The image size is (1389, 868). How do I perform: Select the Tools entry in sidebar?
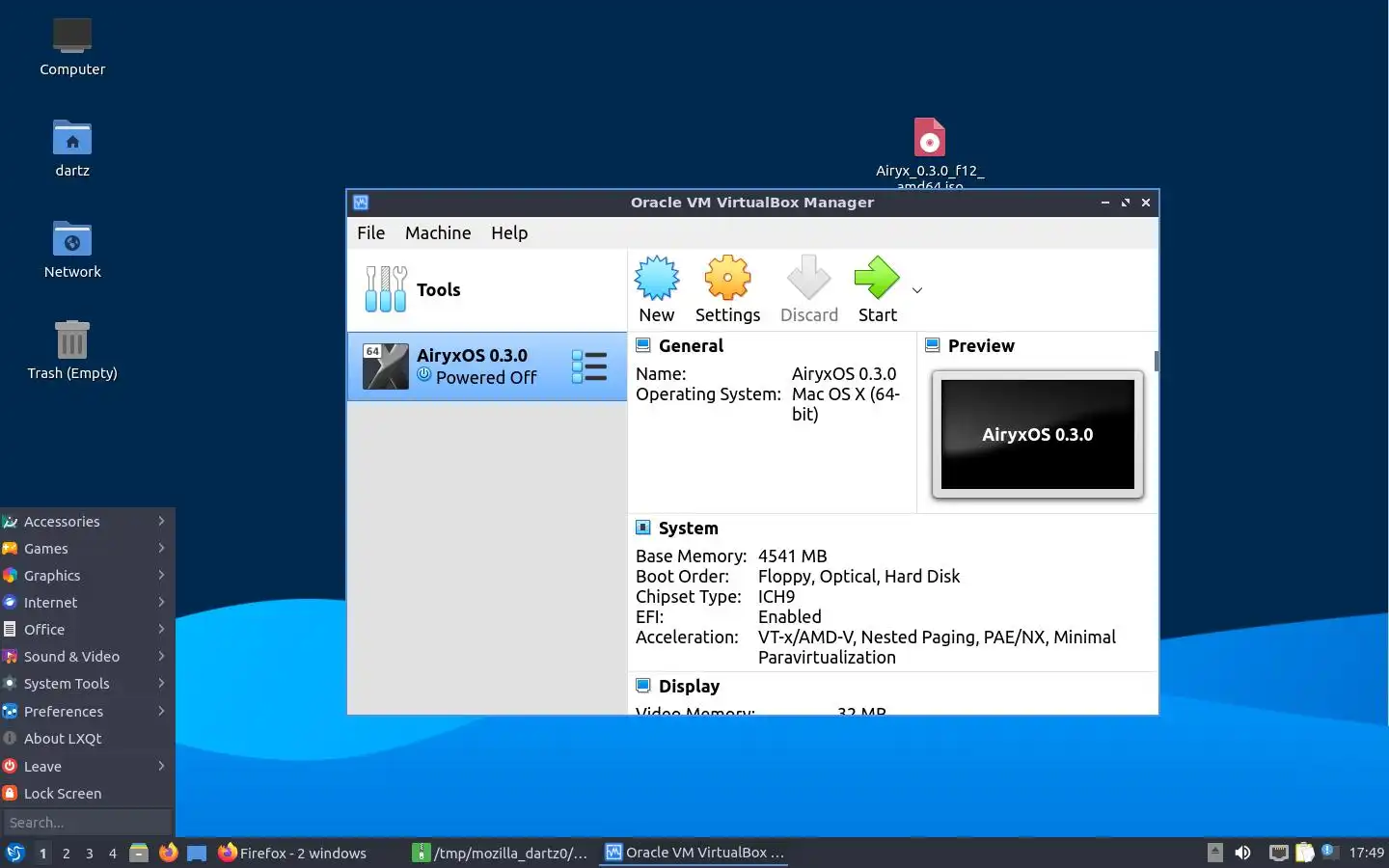click(487, 289)
